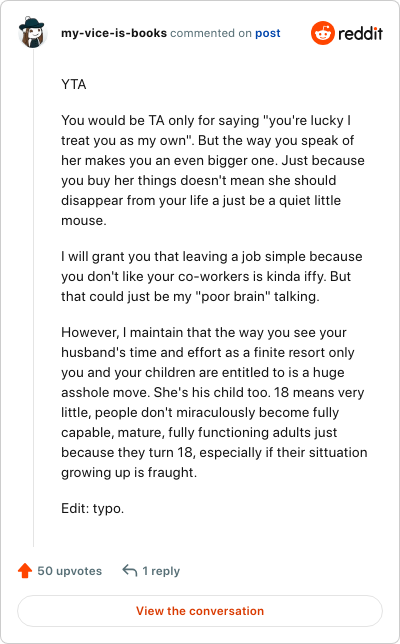Click the quoted phrase "poor brain"
400x644 pixels.
tap(233, 296)
